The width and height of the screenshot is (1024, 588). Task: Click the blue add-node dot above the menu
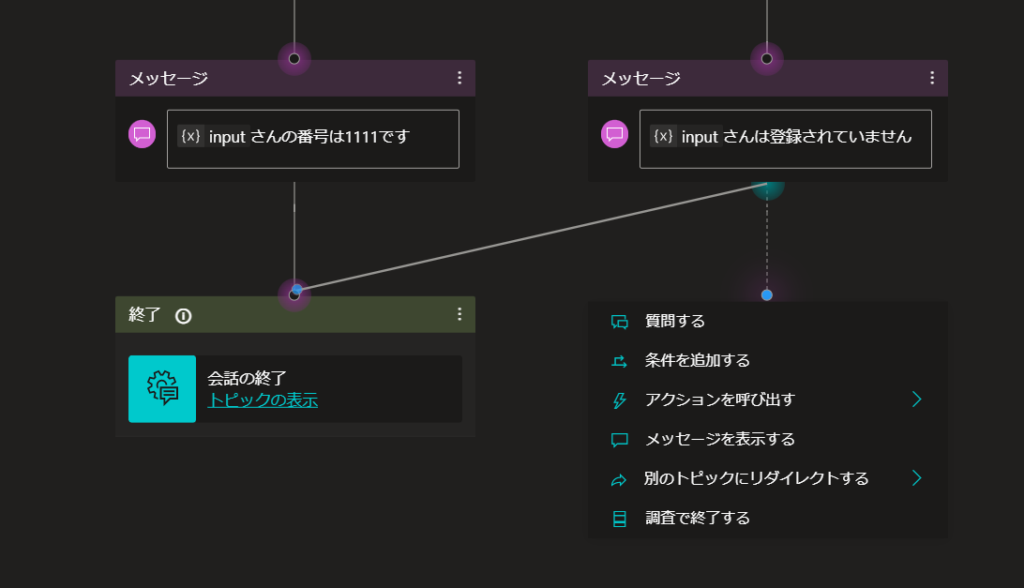[767, 295]
